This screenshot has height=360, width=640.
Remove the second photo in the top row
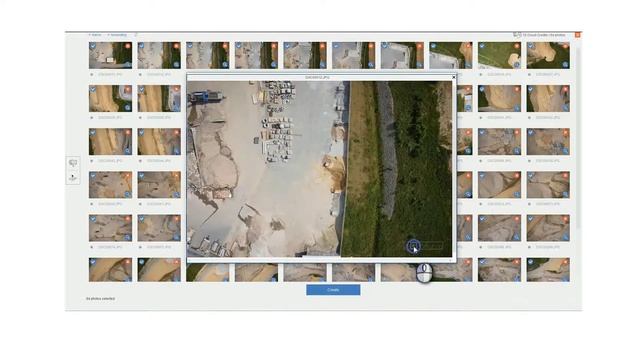tap(176, 46)
